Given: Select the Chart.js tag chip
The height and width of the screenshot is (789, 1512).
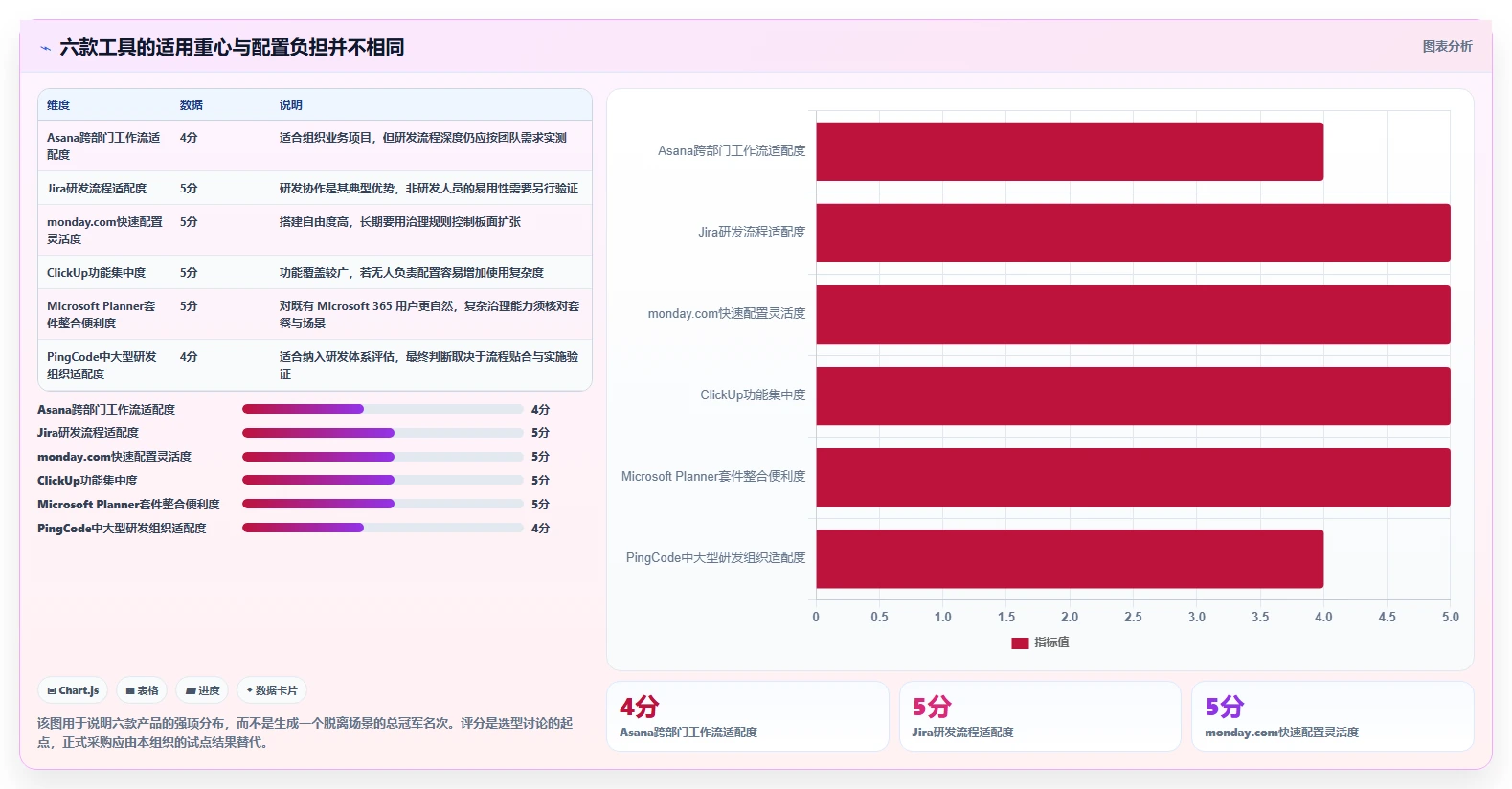Looking at the screenshot, I should [x=73, y=690].
